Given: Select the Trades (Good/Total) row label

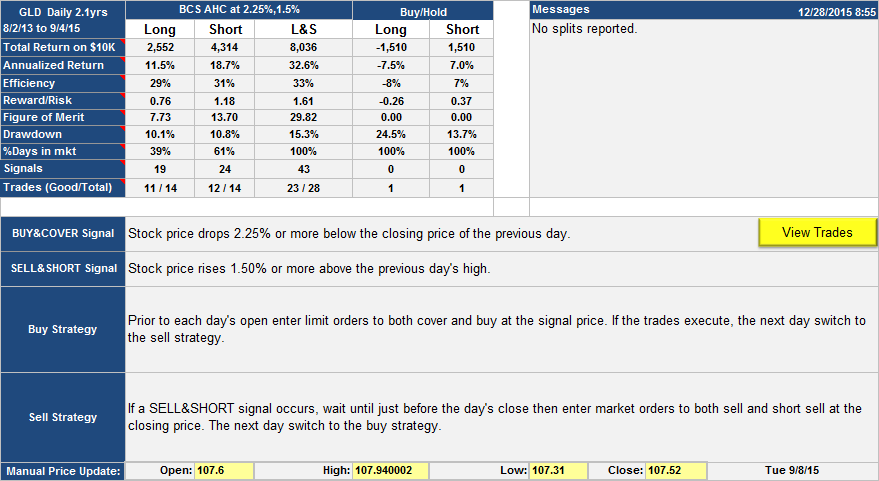Looking at the screenshot, I should coord(60,187).
